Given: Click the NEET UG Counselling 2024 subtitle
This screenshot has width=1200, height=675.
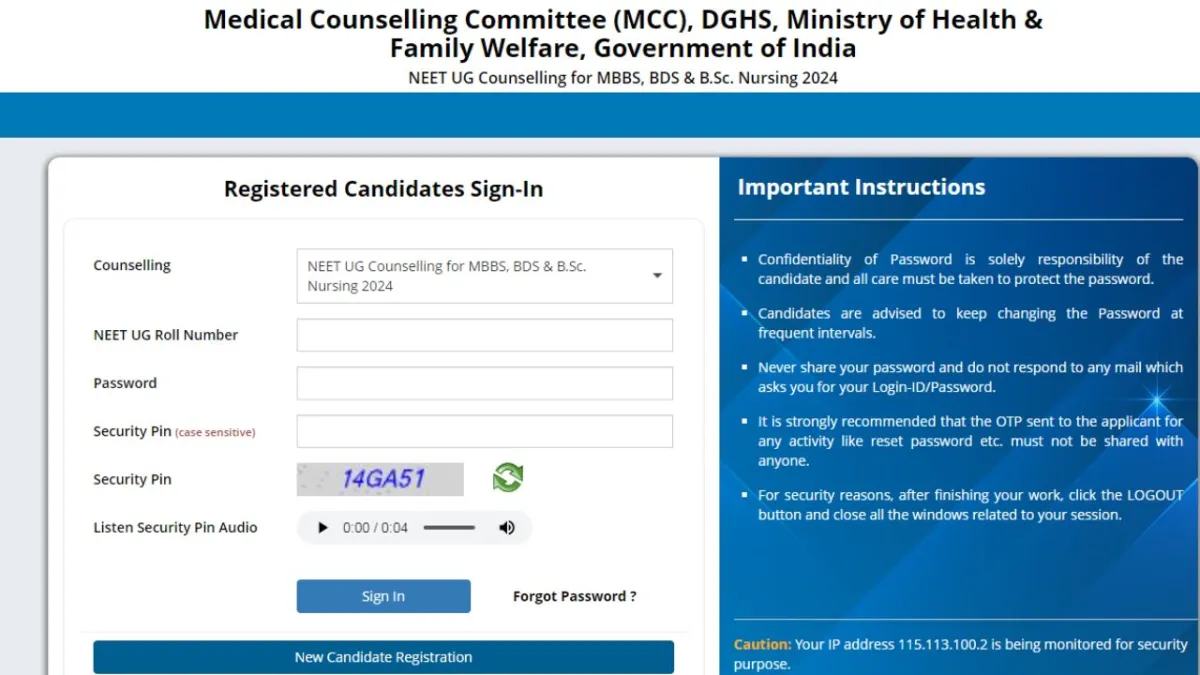Looking at the screenshot, I should (623, 77).
